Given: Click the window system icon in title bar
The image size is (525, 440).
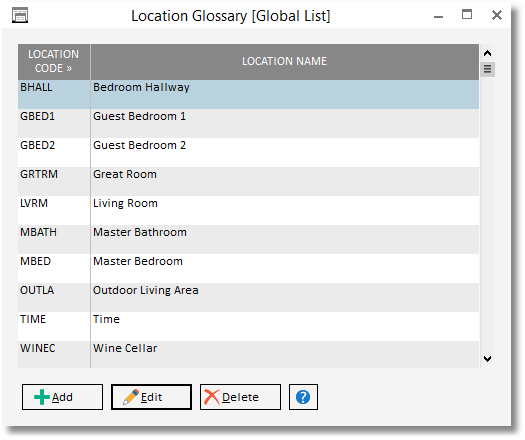Looking at the screenshot, I should click(x=20, y=15).
